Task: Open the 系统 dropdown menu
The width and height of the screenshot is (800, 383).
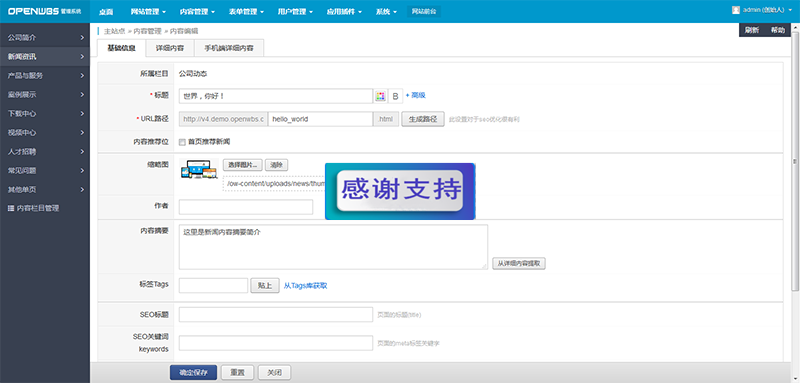Action: coord(386,11)
